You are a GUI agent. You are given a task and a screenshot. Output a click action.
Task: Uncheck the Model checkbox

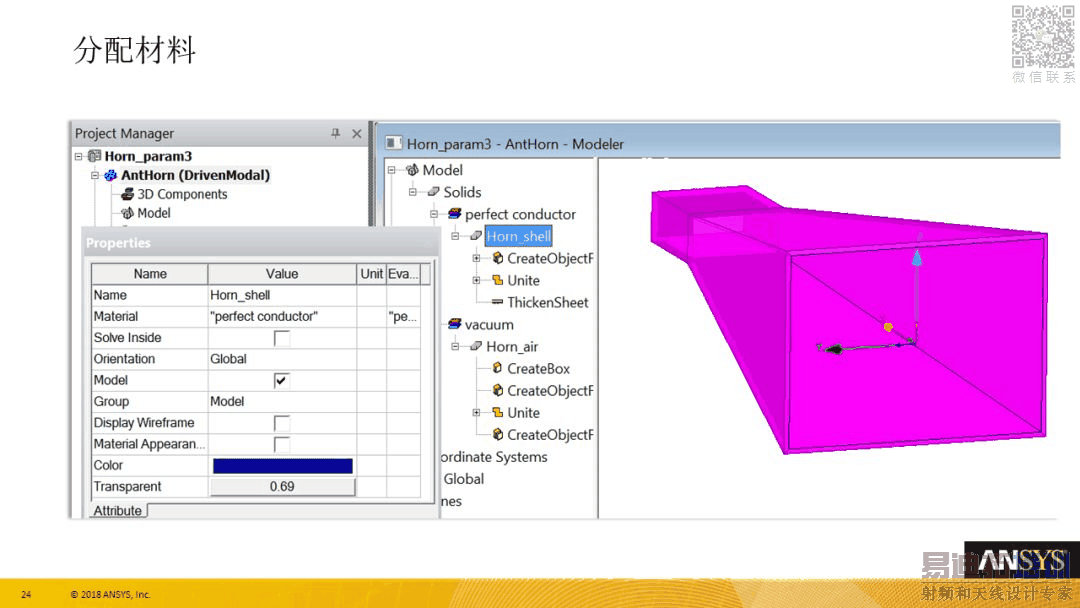click(x=282, y=381)
